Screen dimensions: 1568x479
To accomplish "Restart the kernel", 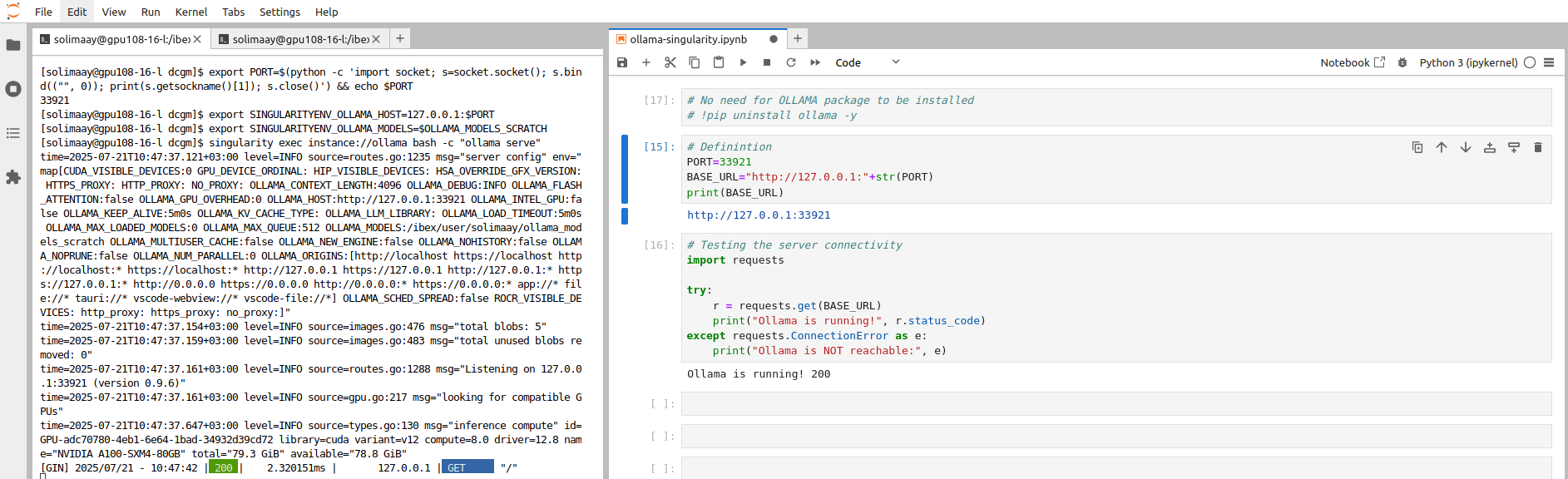I will click(791, 62).
